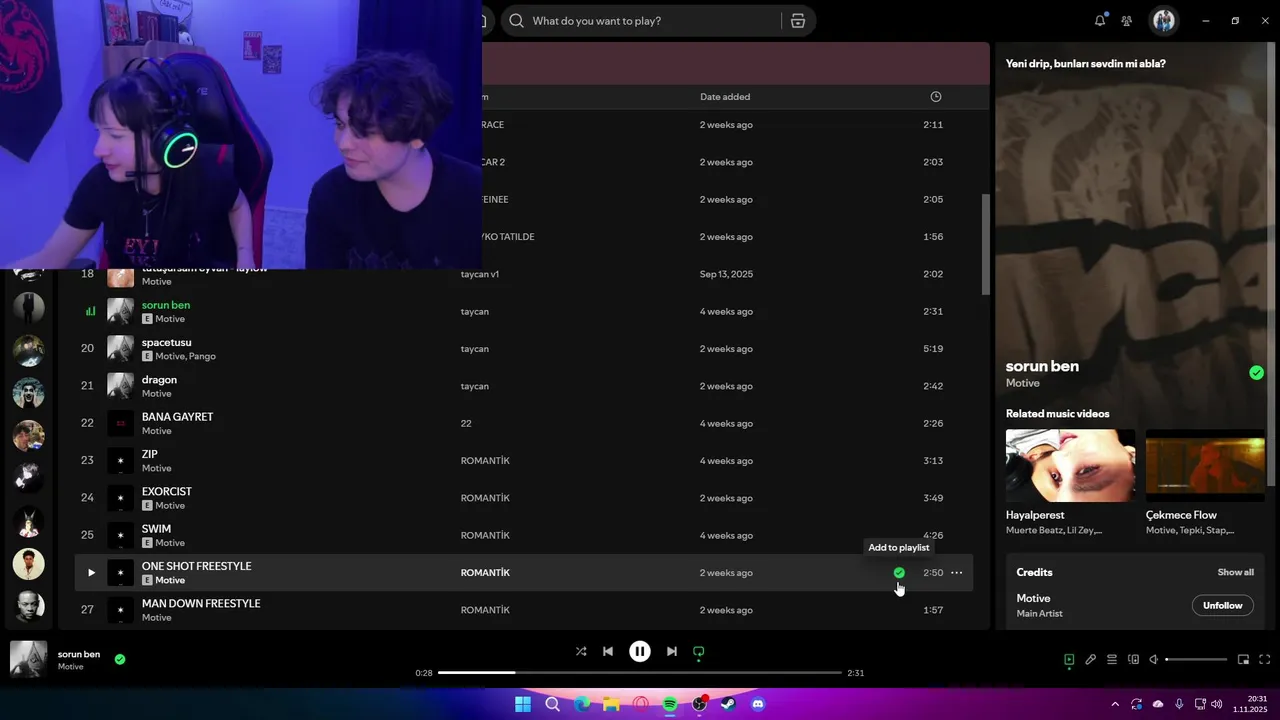Select the MAN DOWN FREESTYLE track title
This screenshot has width=1280, height=720.
(x=201, y=604)
